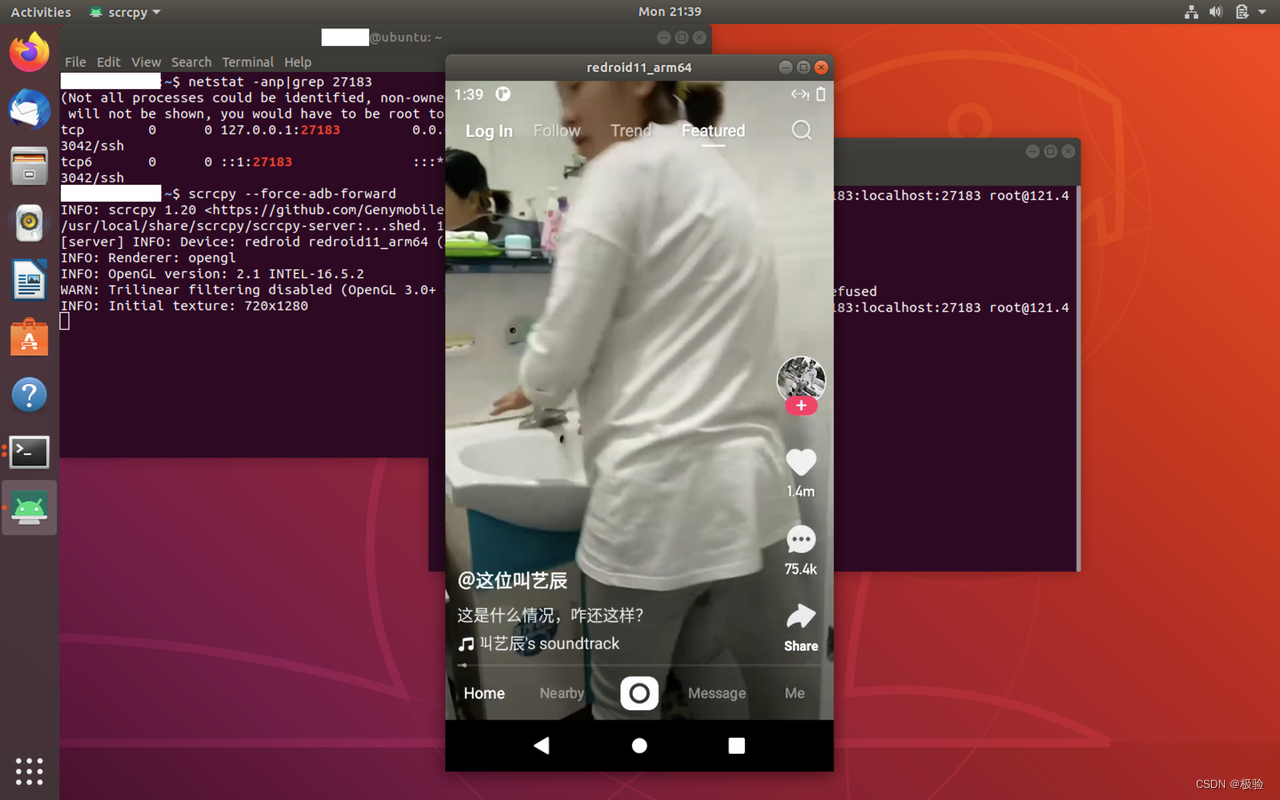Image resolution: width=1280 pixels, height=800 pixels.
Task: Click the 75.4k comments count
Action: (x=801, y=569)
